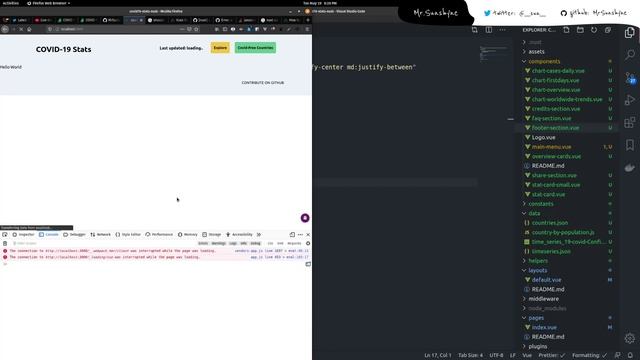Open the Manage gear in VS Code

pyautogui.click(x=630, y=338)
